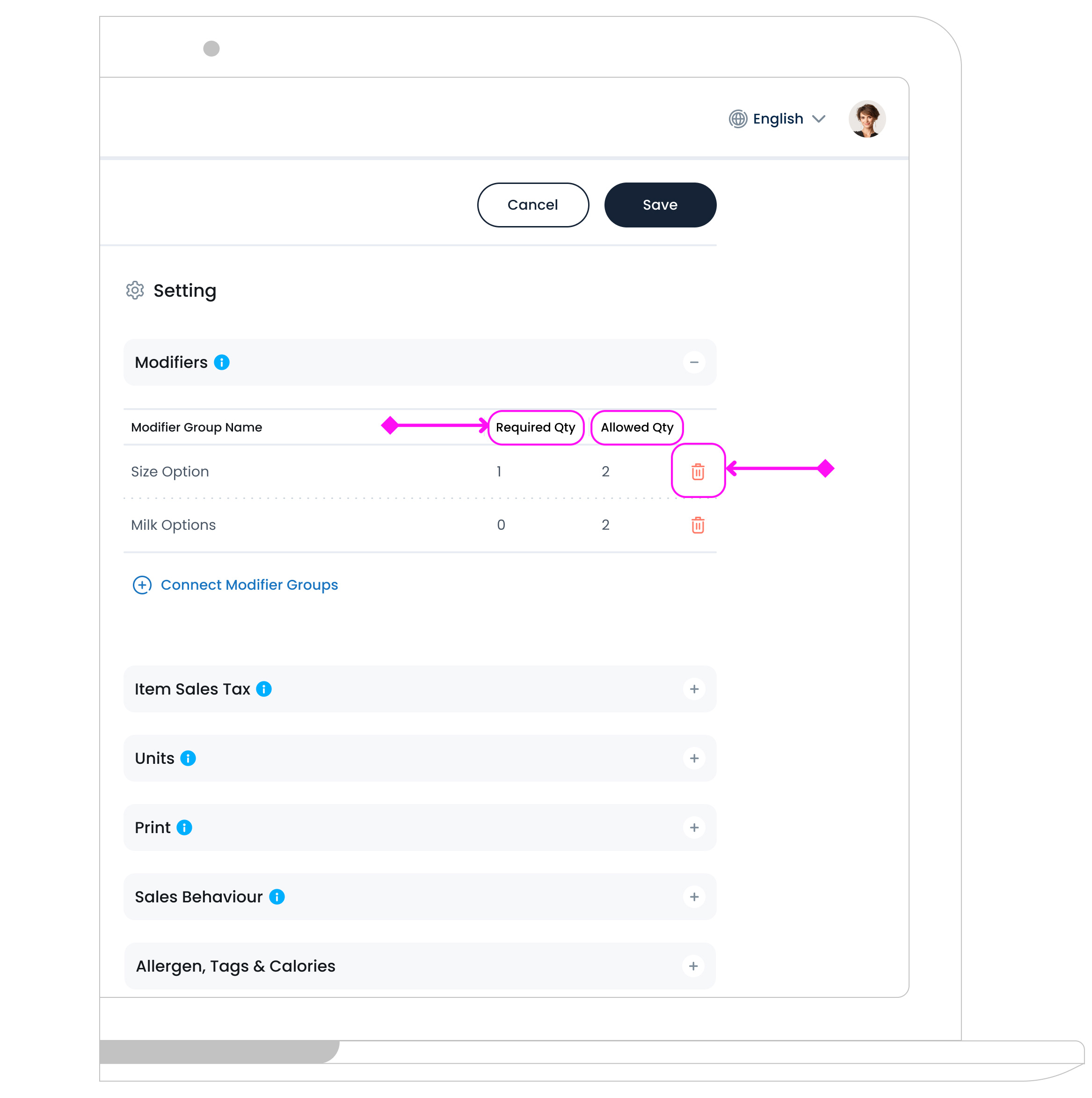Click the Print info icon
The width and height of the screenshot is (1092, 1098).
(x=184, y=827)
